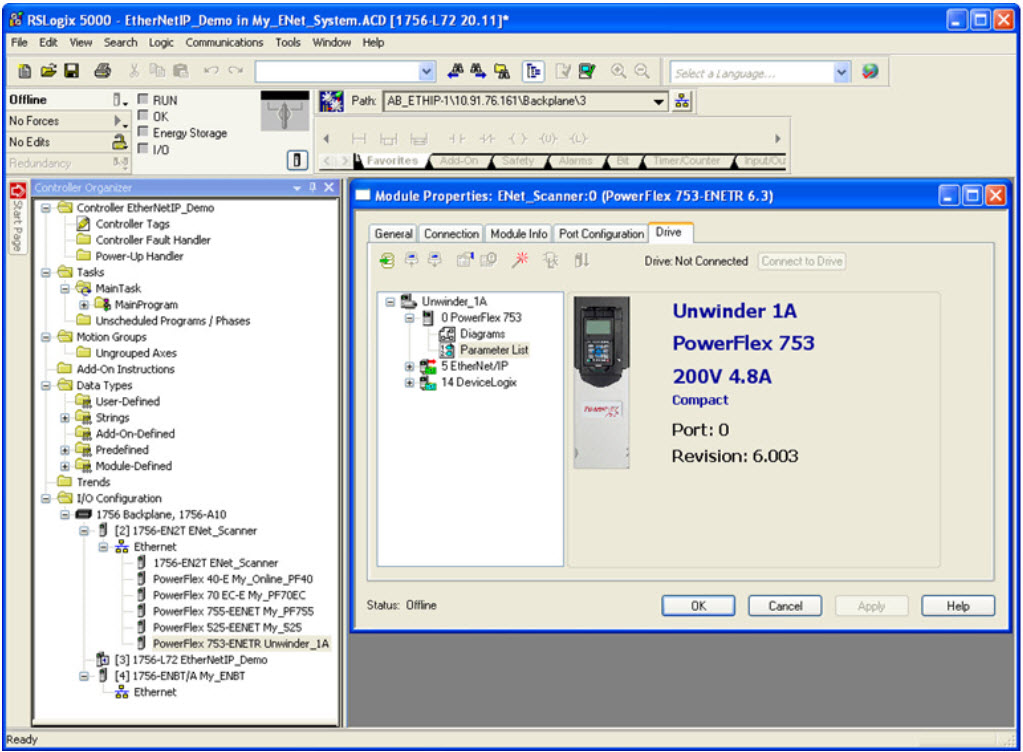This screenshot has width=1023, height=752.
Task: Open the Path dropdown list
Action: click(659, 101)
